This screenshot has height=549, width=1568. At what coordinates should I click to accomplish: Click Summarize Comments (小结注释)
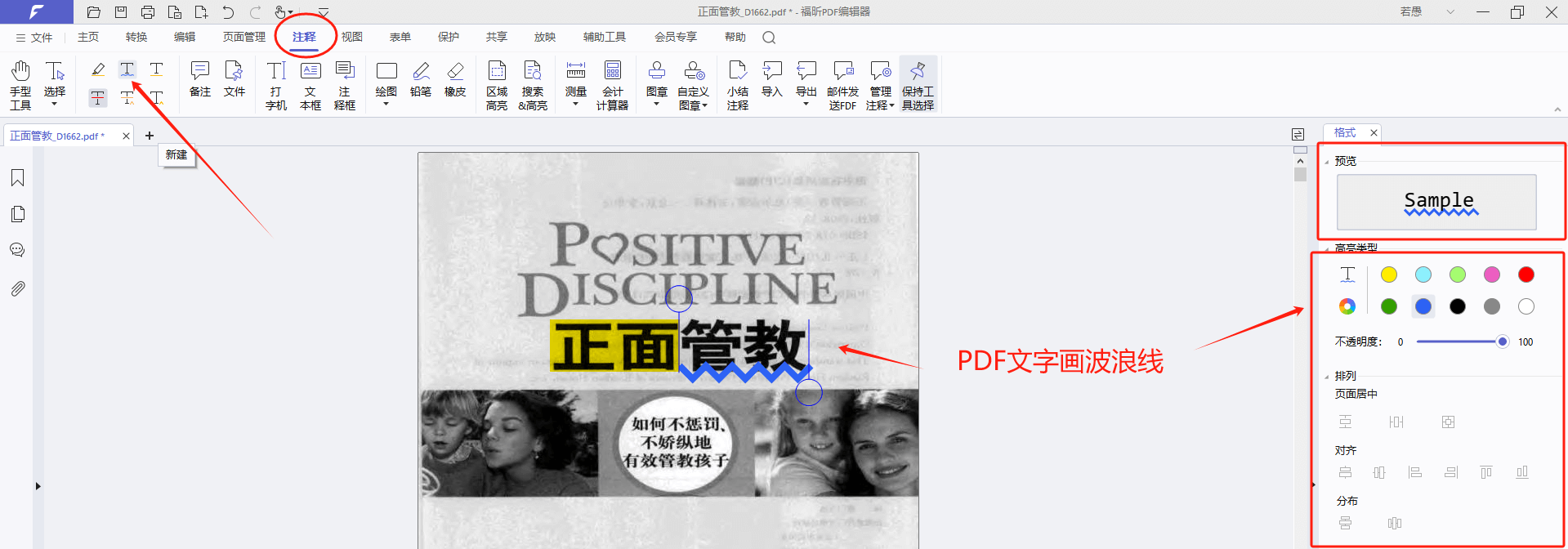point(738,85)
